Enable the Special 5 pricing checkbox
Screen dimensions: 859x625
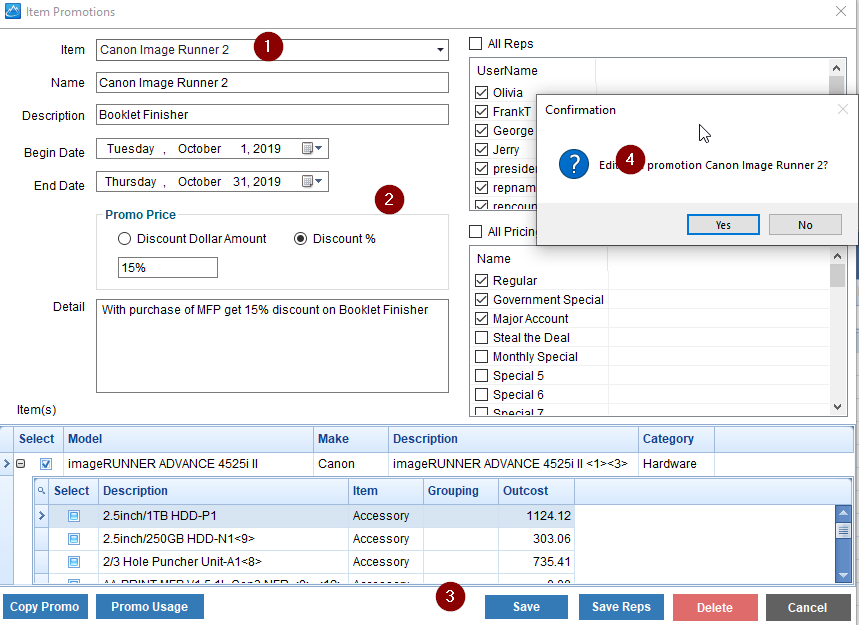point(482,376)
